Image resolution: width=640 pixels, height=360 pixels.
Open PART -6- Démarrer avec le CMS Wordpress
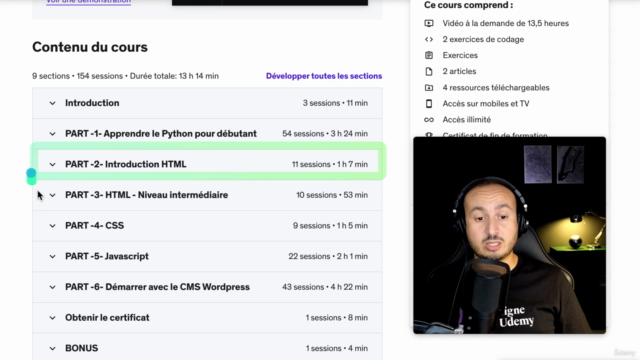pyautogui.click(x=157, y=287)
